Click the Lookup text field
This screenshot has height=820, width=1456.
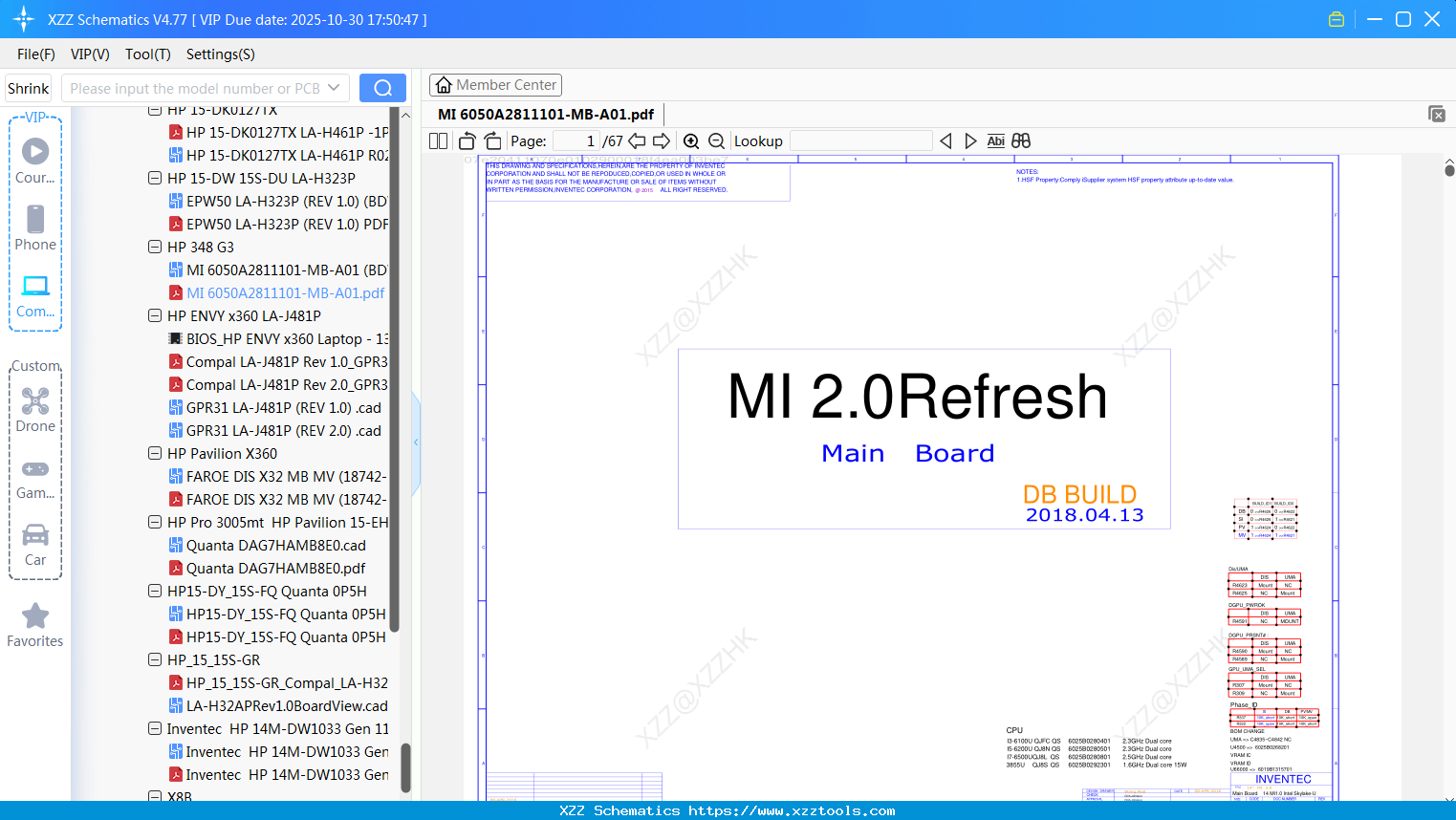coord(861,140)
